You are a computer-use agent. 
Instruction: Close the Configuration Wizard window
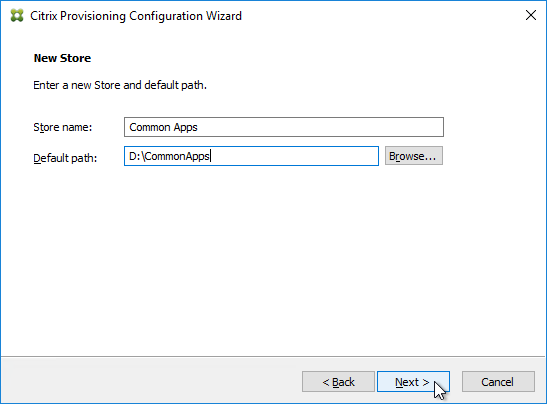[531, 15]
